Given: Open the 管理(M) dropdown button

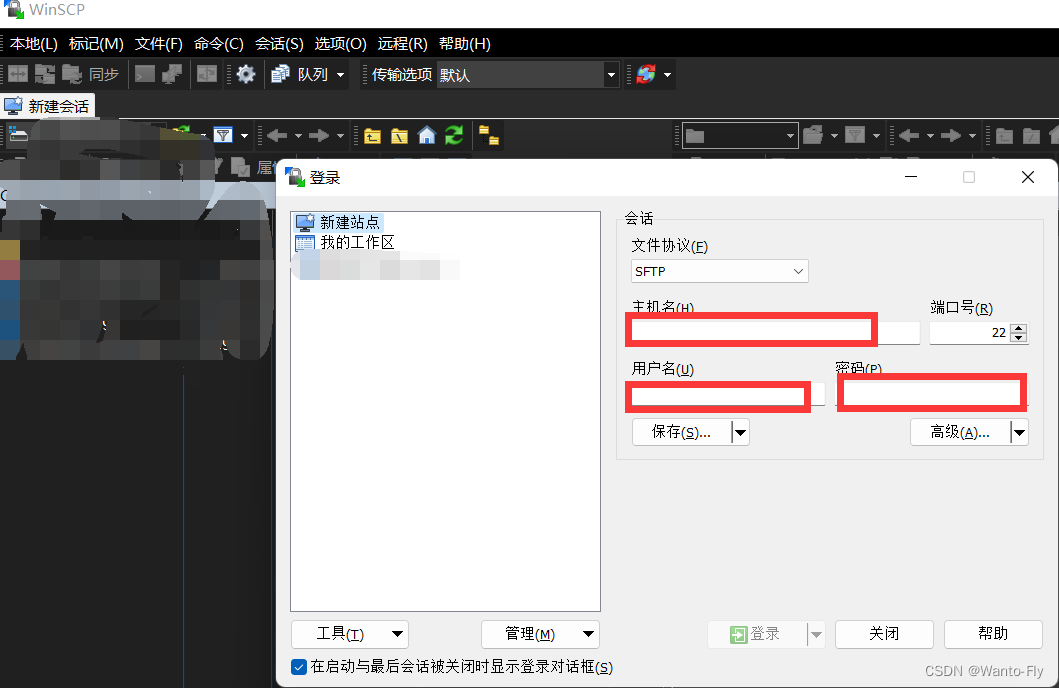Looking at the screenshot, I should (540, 634).
